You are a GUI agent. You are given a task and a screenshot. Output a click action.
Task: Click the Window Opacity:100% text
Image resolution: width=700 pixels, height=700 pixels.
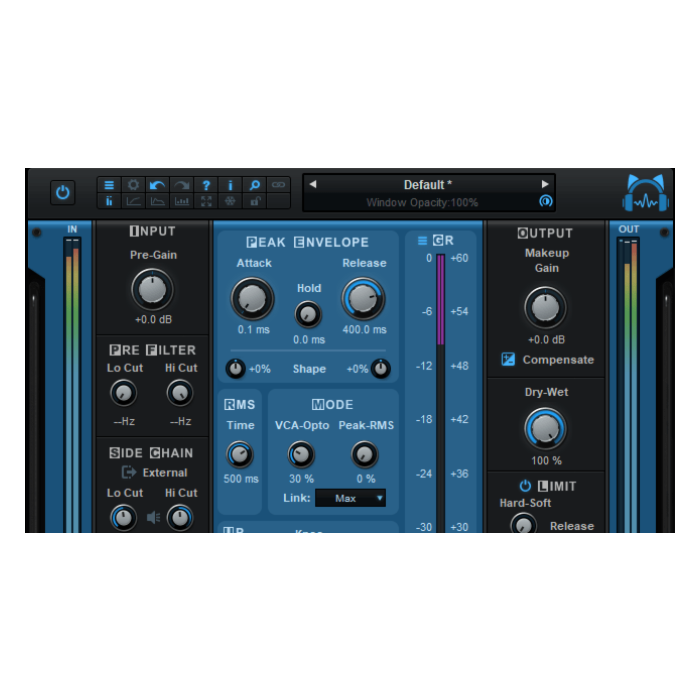click(422, 203)
